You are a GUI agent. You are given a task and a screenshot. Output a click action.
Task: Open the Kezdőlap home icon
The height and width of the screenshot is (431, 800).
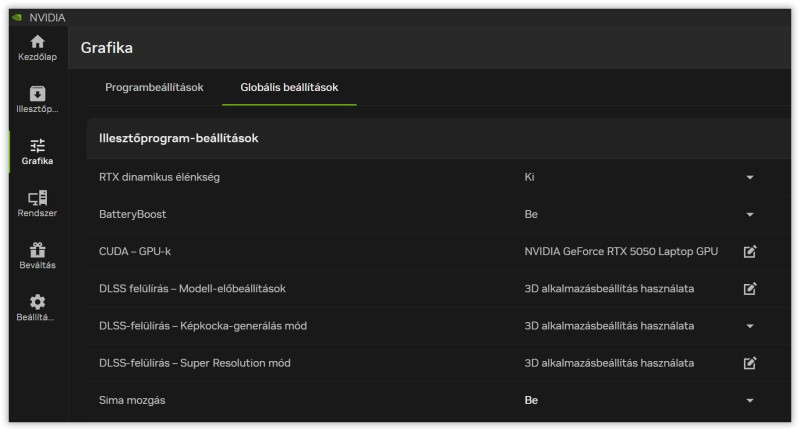(38, 42)
